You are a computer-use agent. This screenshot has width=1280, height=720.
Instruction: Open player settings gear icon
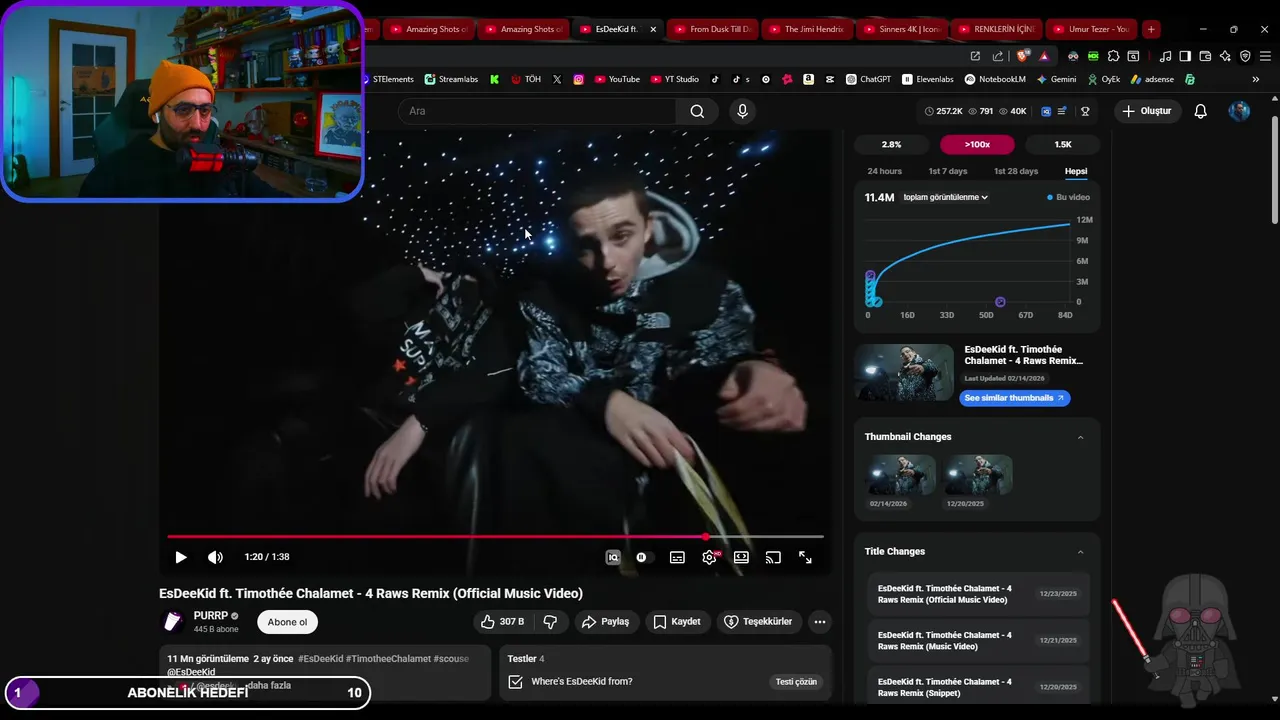click(710, 557)
